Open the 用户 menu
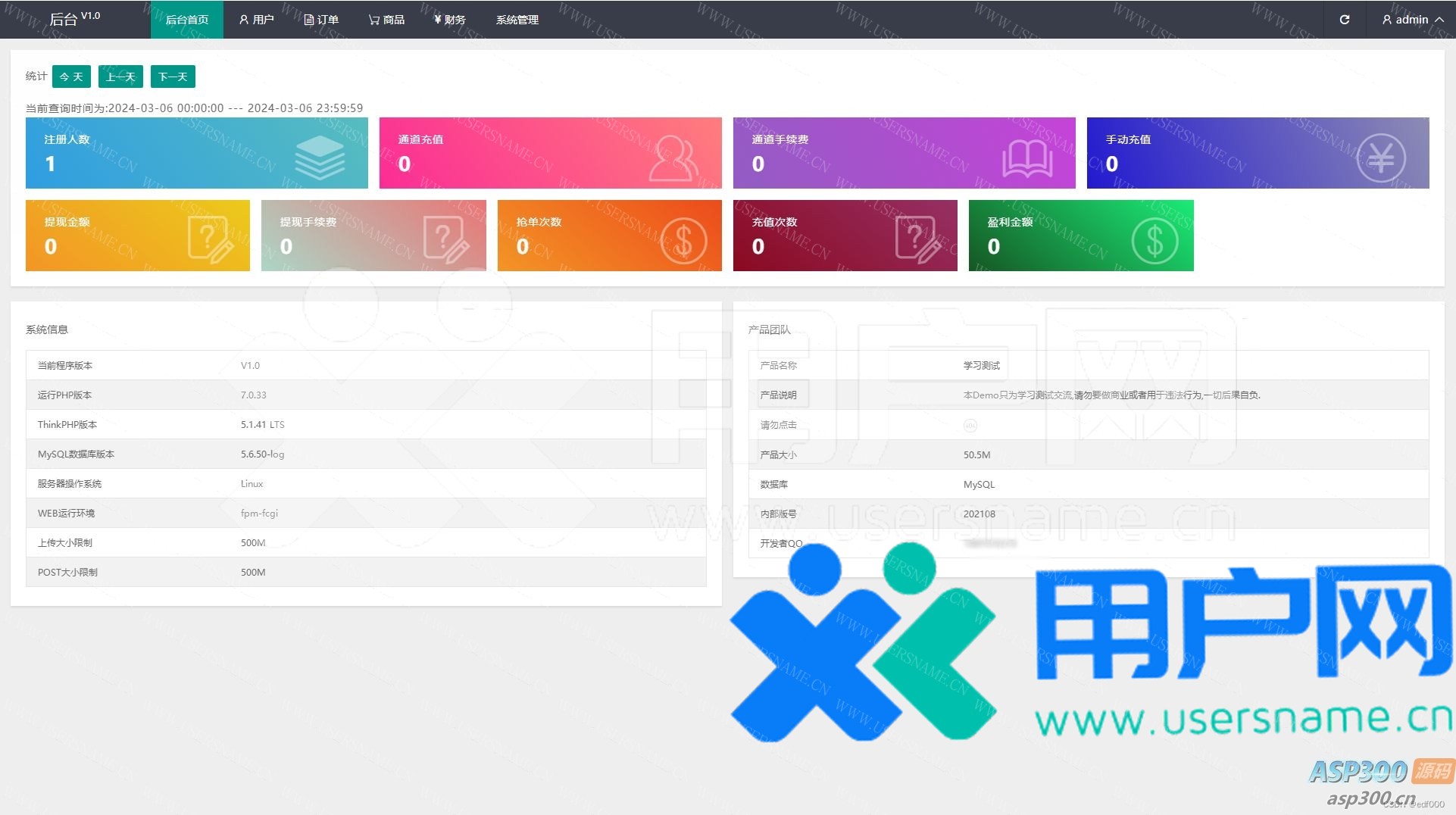Viewport: 1456px width, 815px height. pos(256,20)
